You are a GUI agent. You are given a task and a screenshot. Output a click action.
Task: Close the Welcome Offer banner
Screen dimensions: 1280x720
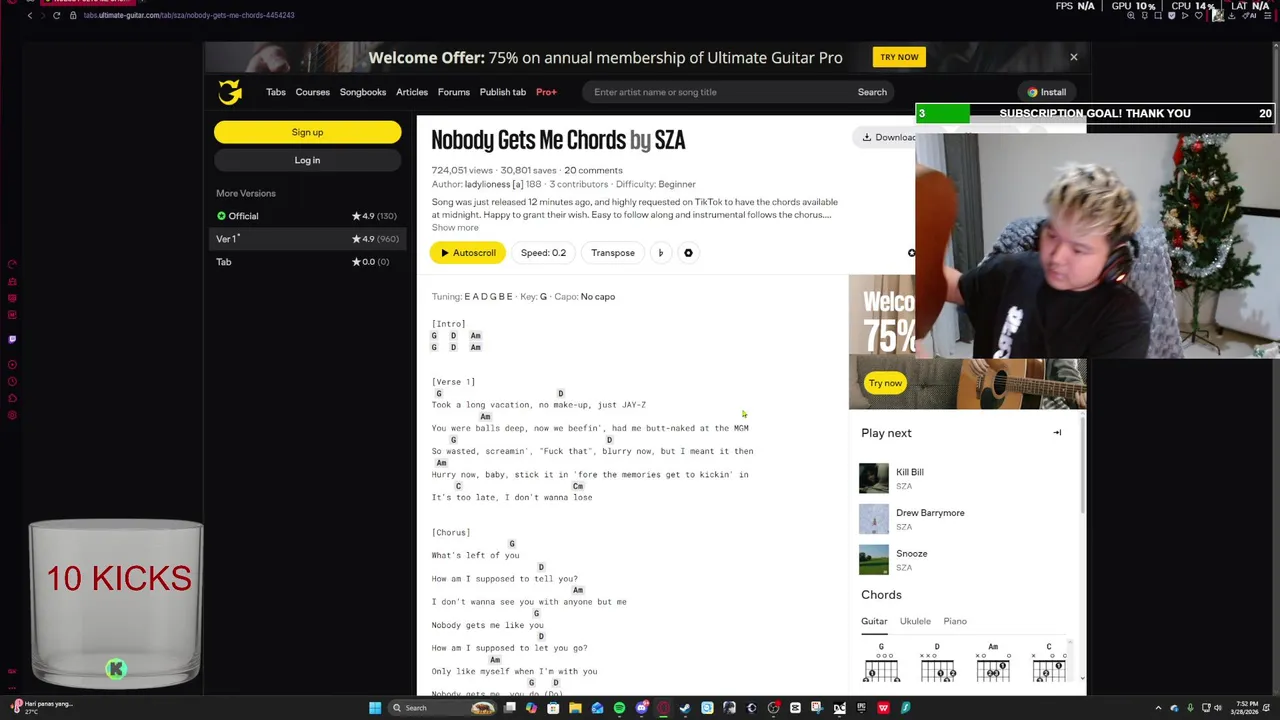point(1074,57)
